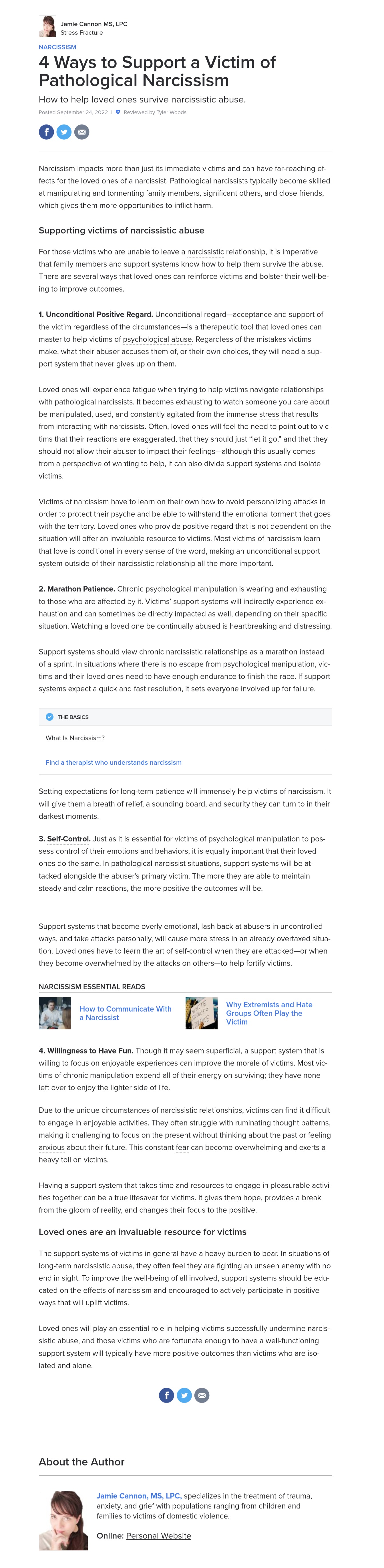384x1568 pixels.
Task: Click The Basics checkmark icon
Action: click(x=50, y=717)
